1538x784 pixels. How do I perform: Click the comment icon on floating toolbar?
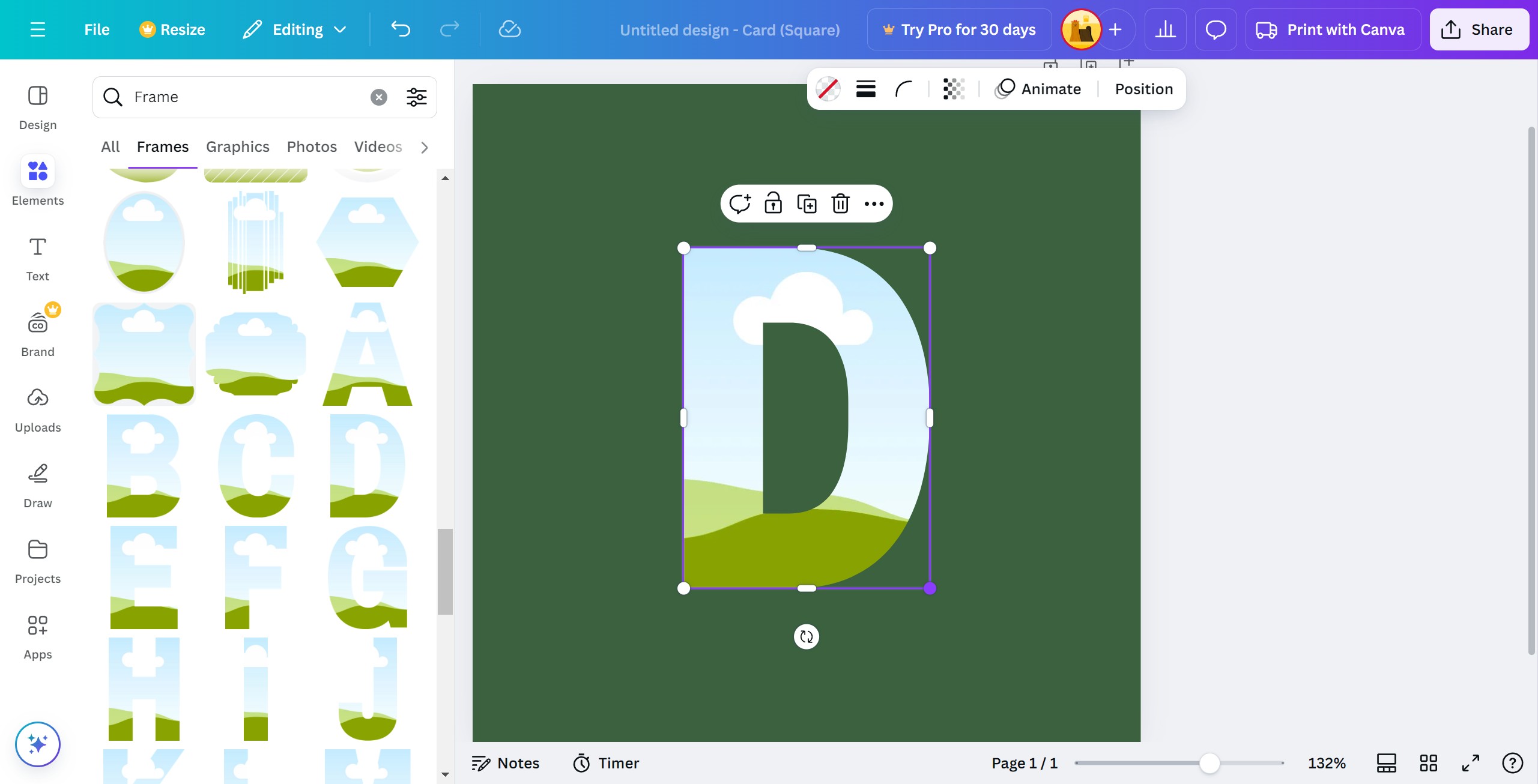point(740,204)
